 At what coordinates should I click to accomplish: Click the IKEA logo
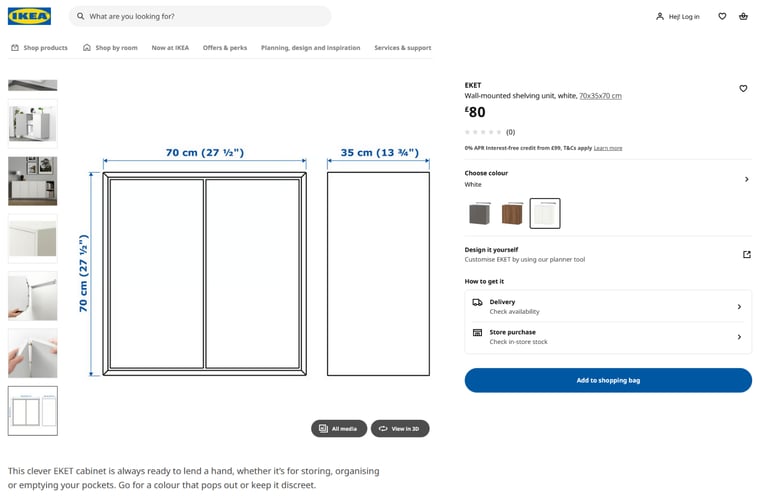click(29, 16)
